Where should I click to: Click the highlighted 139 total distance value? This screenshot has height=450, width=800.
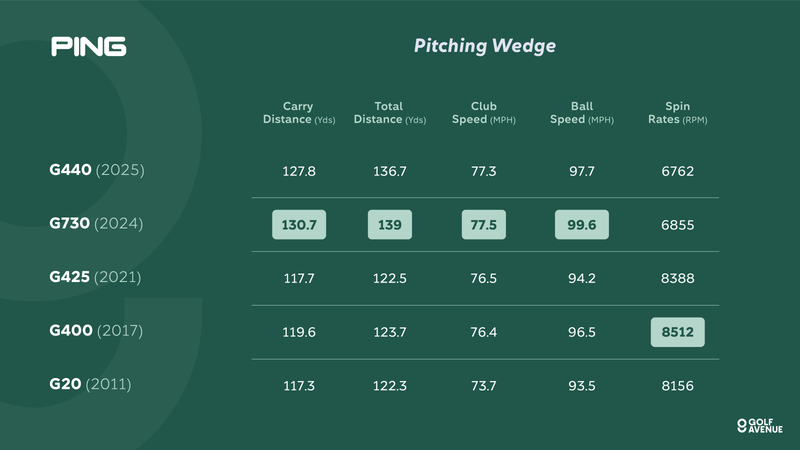(389, 225)
